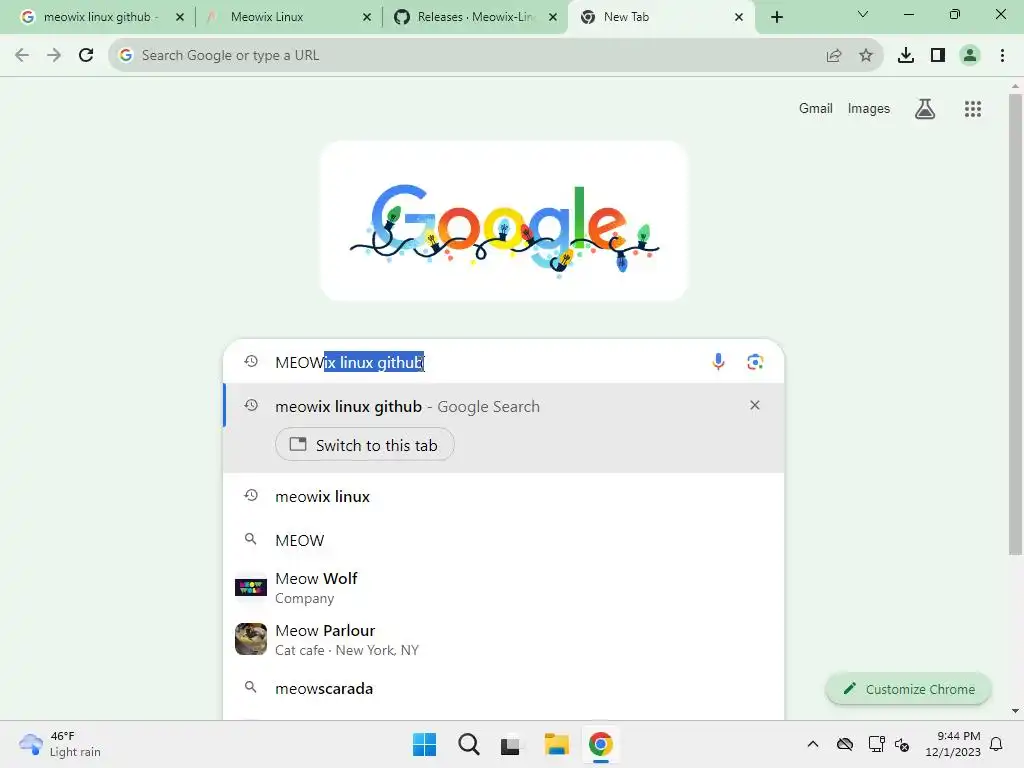Click the page vertical scrollbar
Viewport: 1024px width, 768px height.
(1016, 324)
